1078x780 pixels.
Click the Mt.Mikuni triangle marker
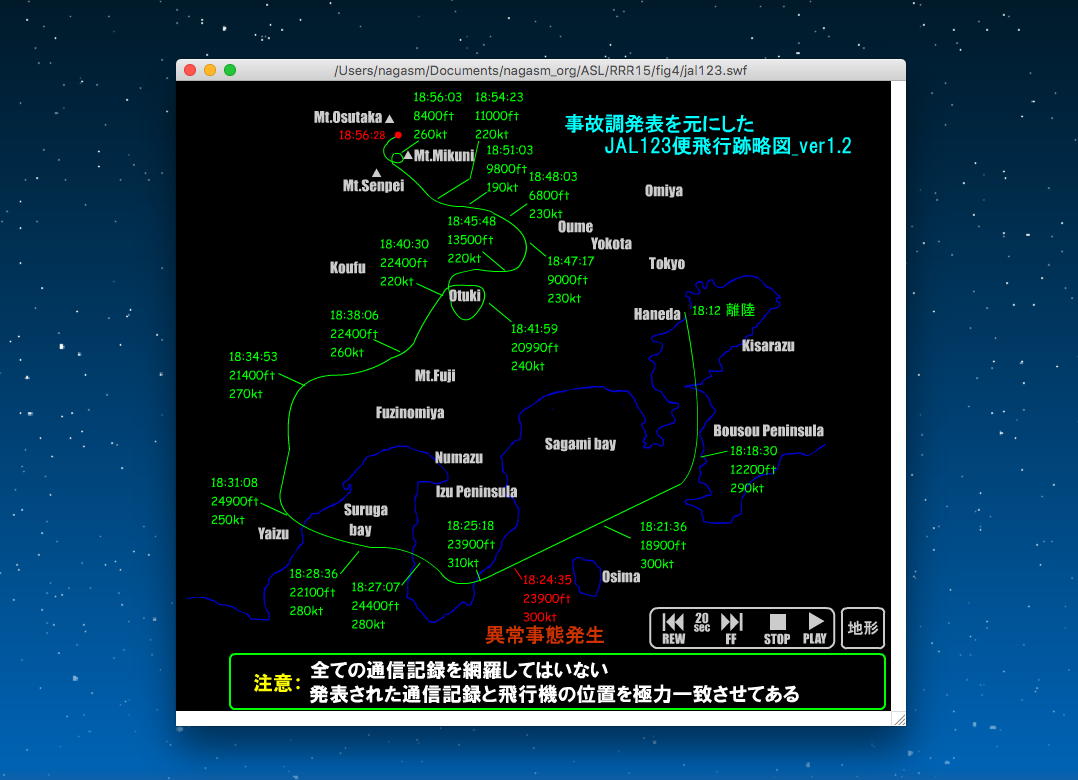(x=408, y=155)
